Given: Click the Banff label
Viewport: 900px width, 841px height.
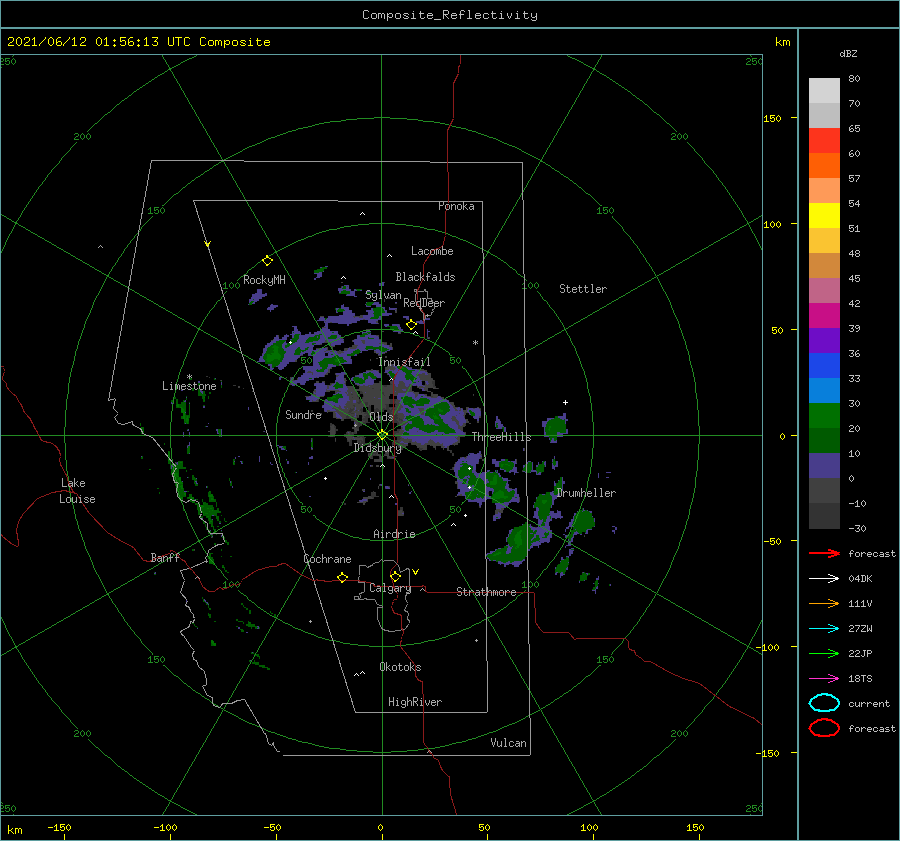Looking at the screenshot, I should click(x=165, y=557).
